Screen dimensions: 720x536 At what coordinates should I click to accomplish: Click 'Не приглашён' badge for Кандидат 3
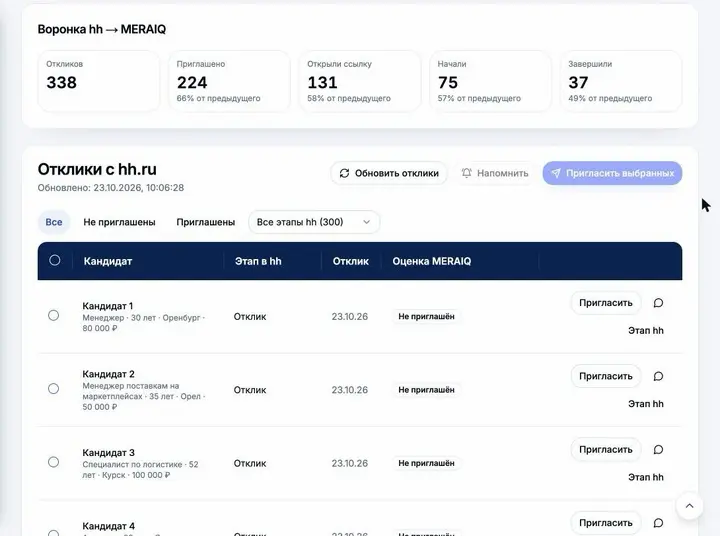pos(426,463)
